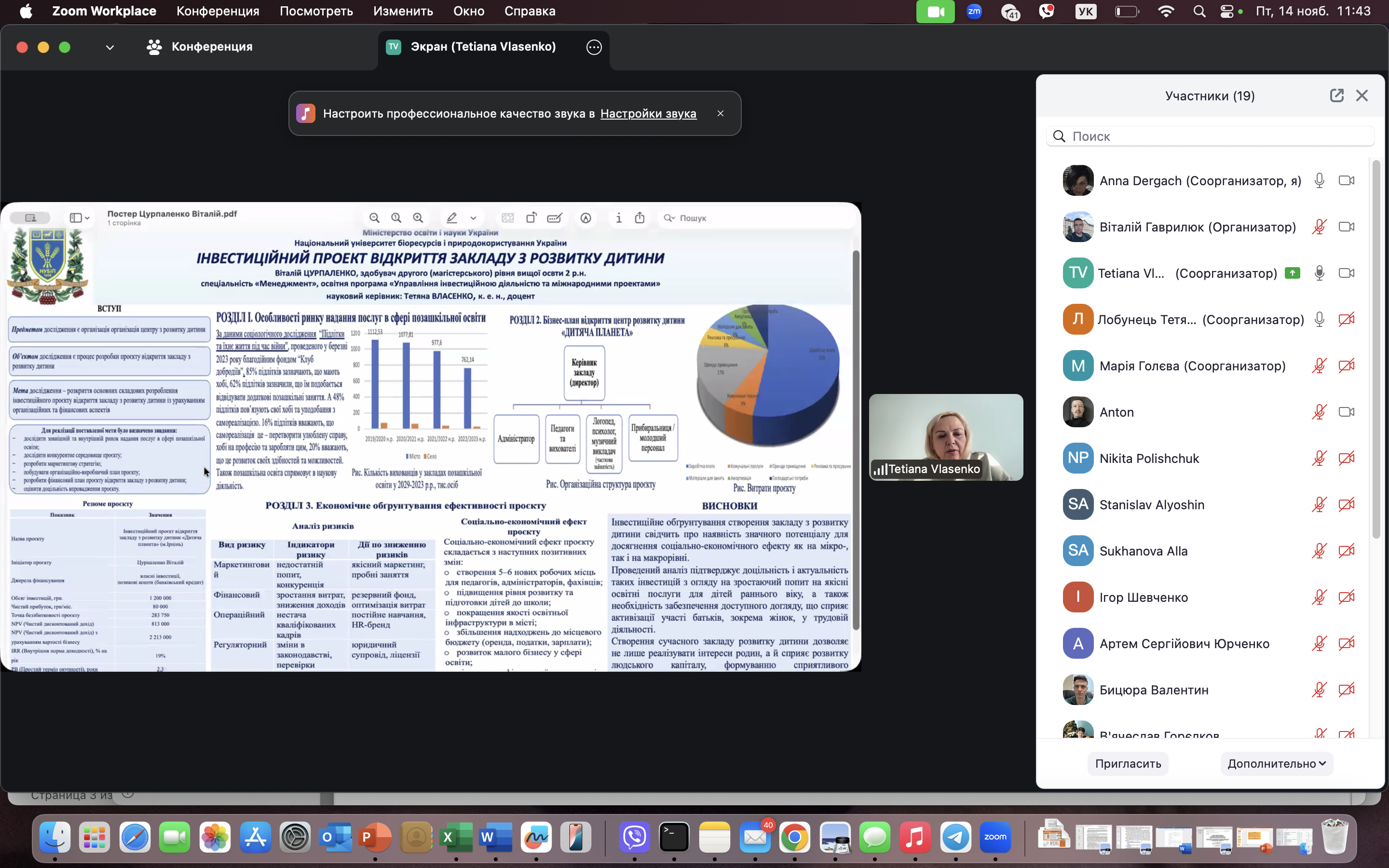The height and width of the screenshot is (868, 1389).
Task: Open Telegram from the dock
Action: 955,837
